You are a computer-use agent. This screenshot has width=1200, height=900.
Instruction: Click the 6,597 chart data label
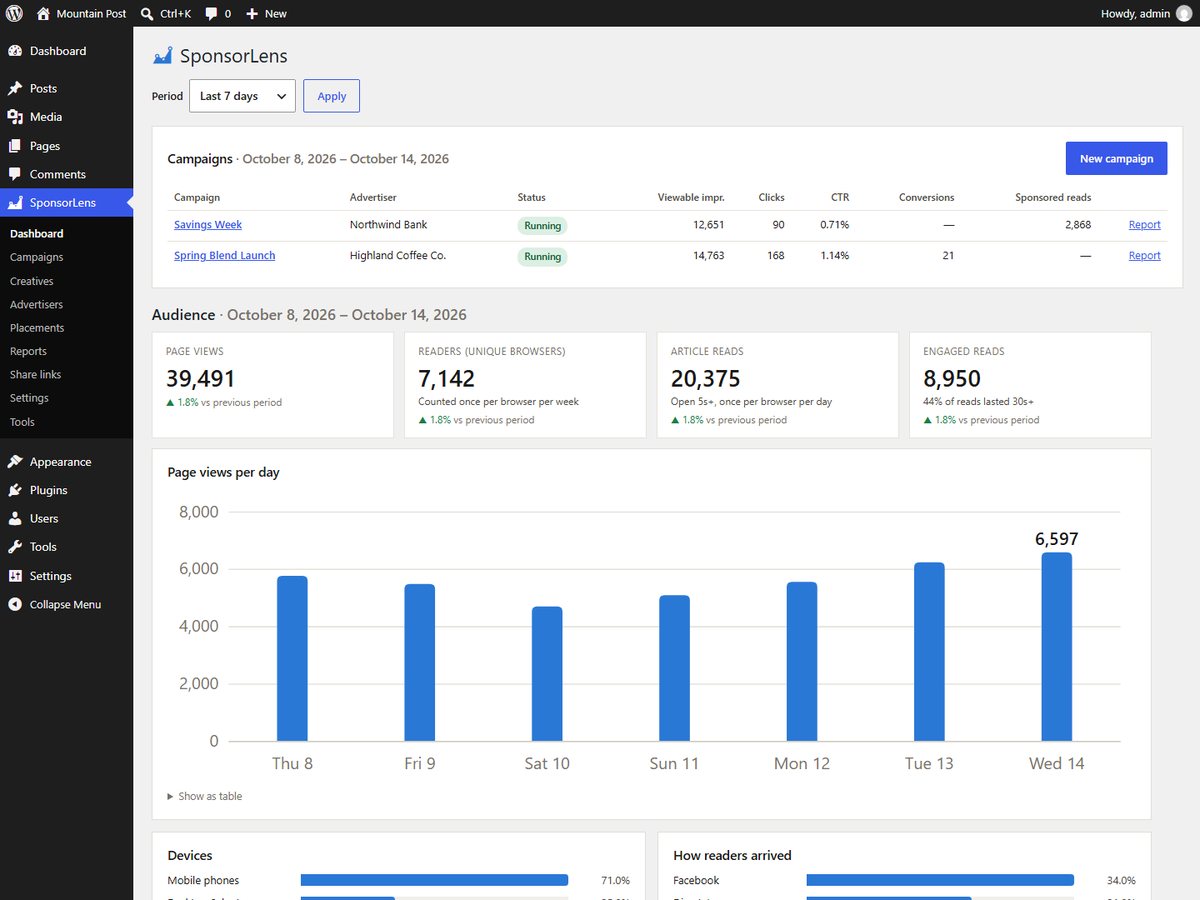1057,539
